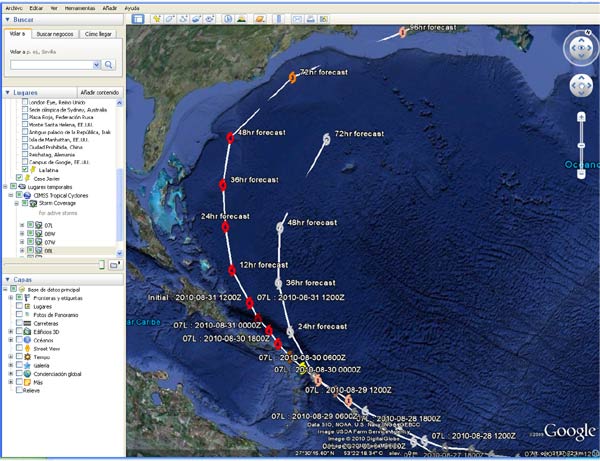
Task: Toggle the Storm Coverage checkbox
Action: 25,203
